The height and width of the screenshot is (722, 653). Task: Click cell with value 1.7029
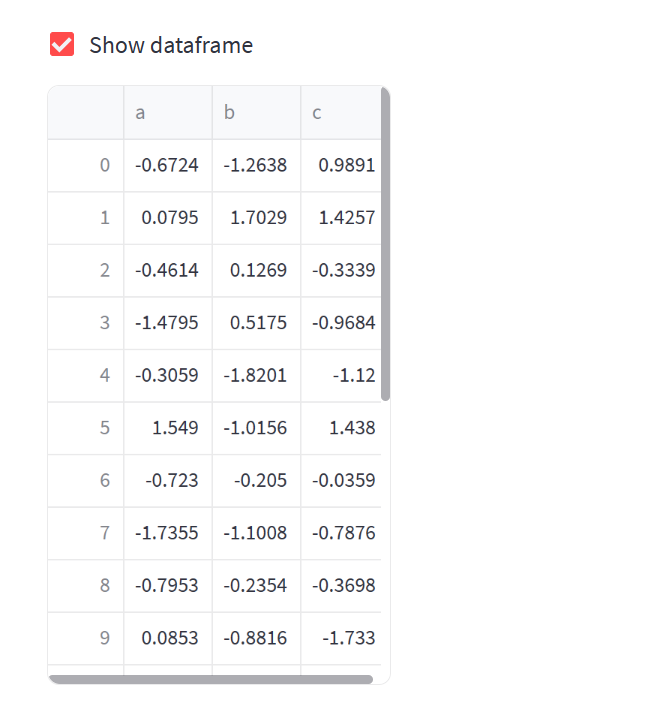point(257,218)
